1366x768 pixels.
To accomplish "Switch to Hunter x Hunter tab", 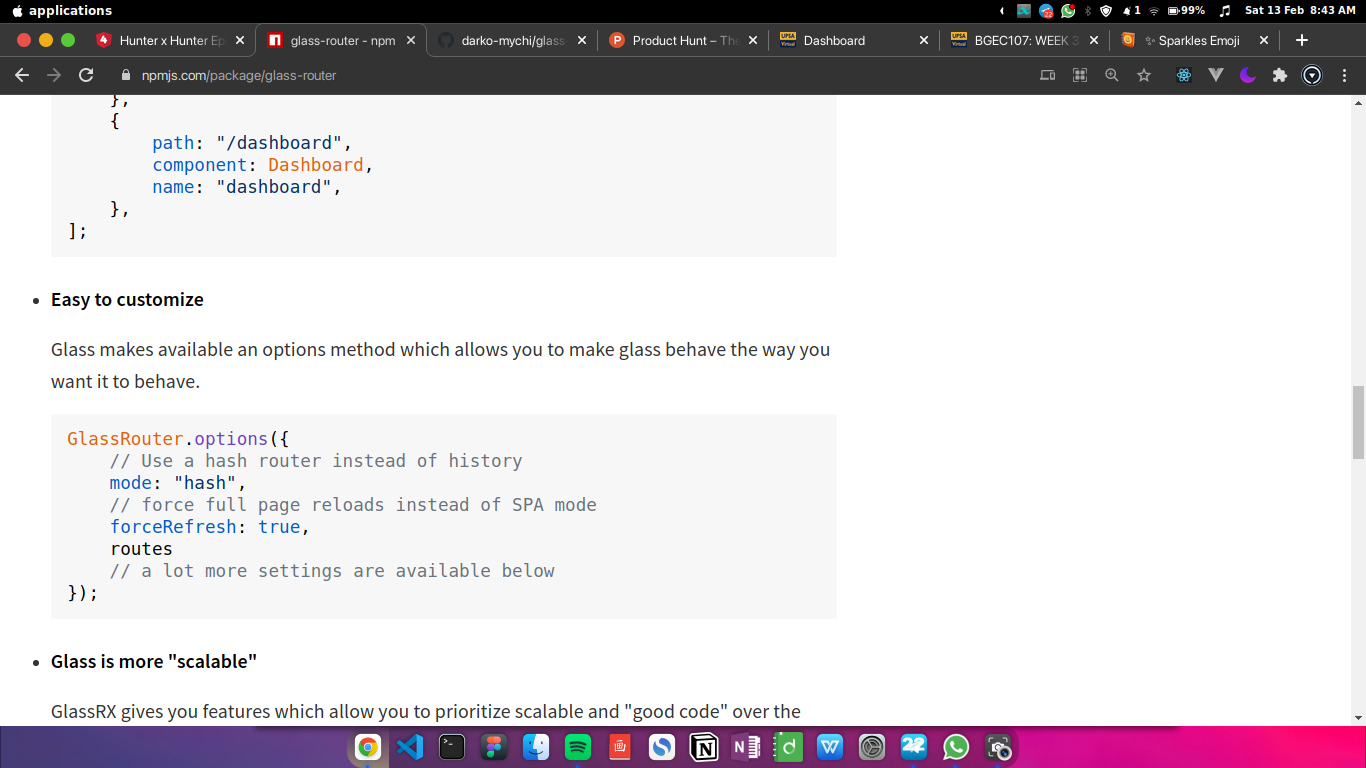I will pyautogui.click(x=170, y=41).
